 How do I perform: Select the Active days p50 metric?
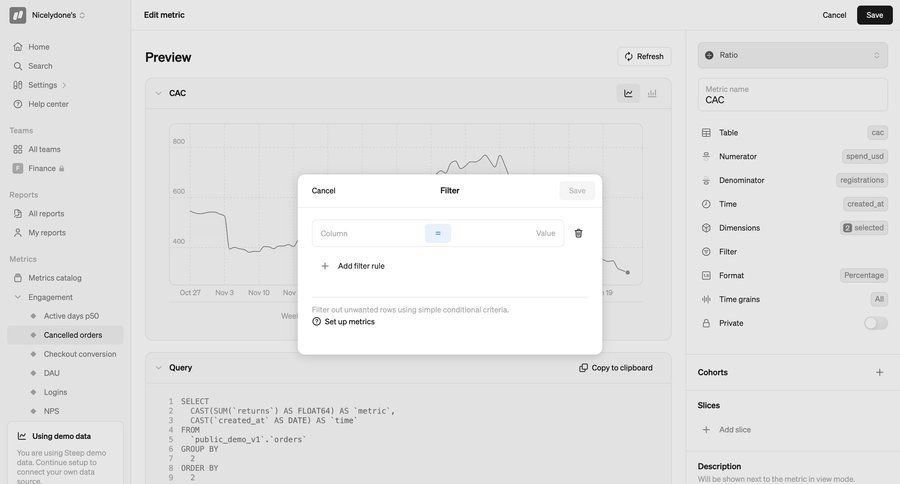pyautogui.click(x=71, y=316)
